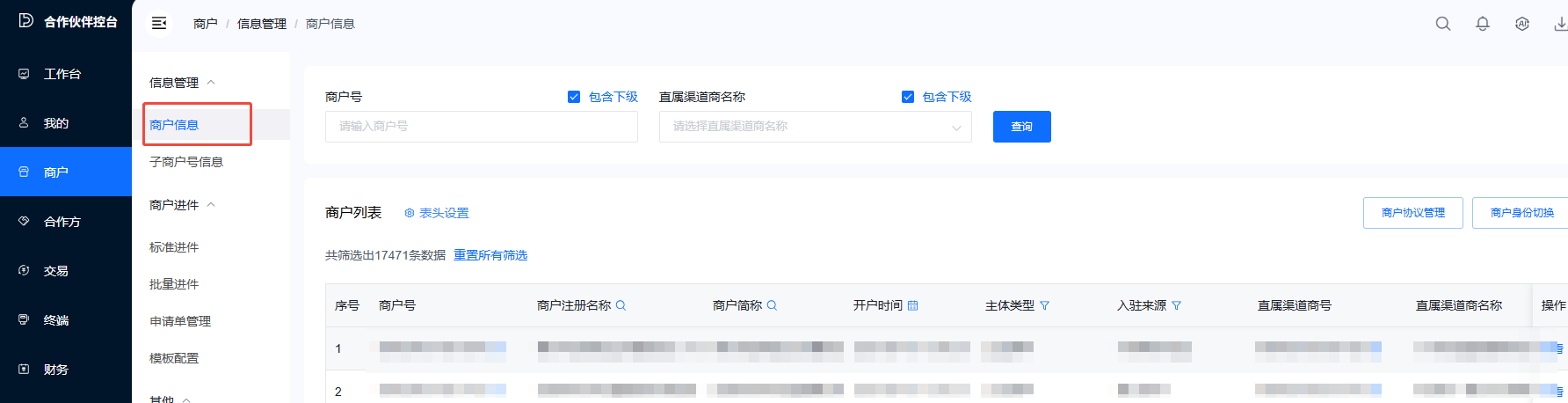The height and width of the screenshot is (403, 1568).
Task: Click the AI assistant icon in header
Action: pos(1522,24)
